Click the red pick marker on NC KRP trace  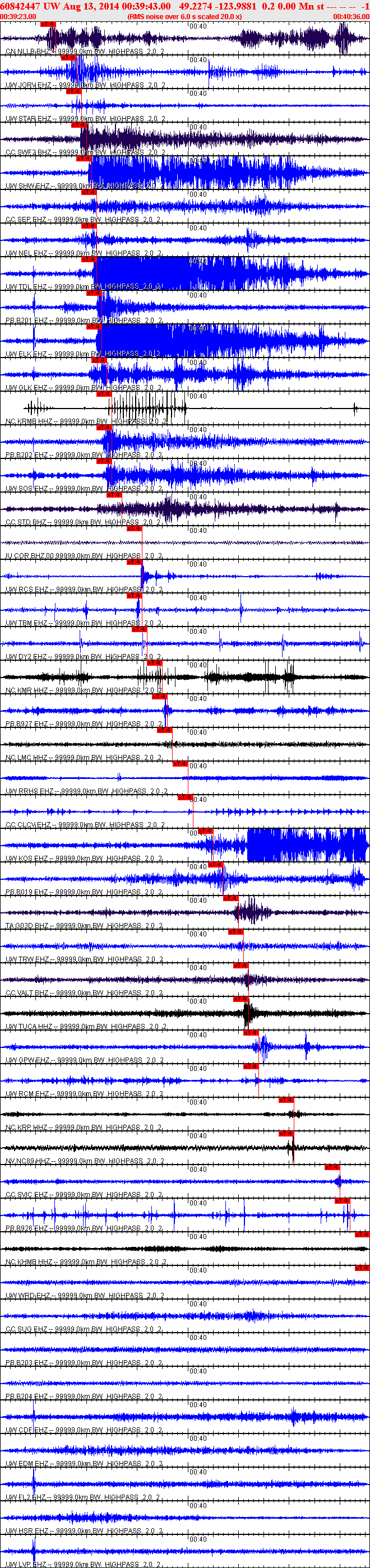(x=286, y=1100)
